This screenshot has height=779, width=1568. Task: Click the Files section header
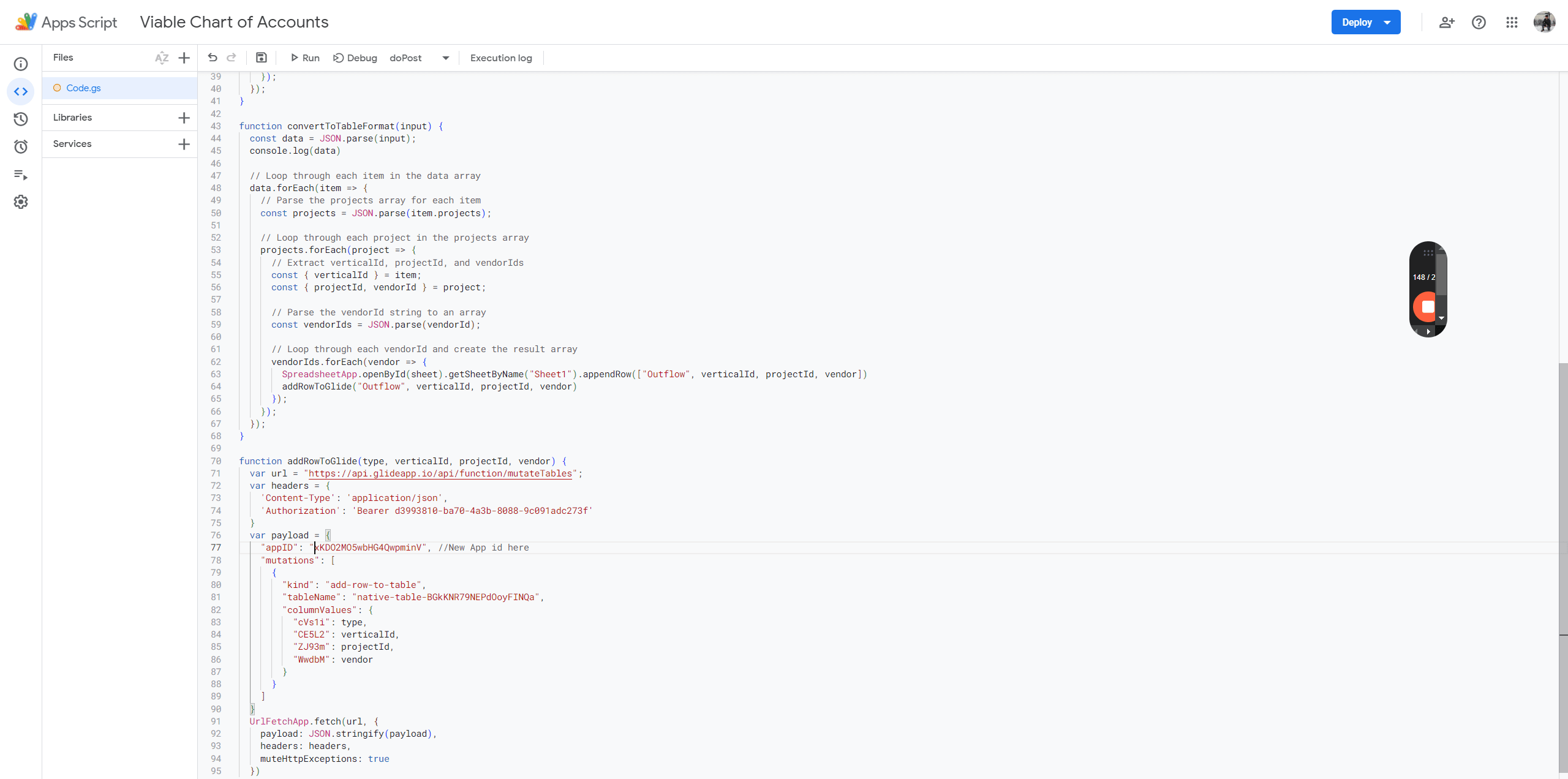(x=63, y=58)
